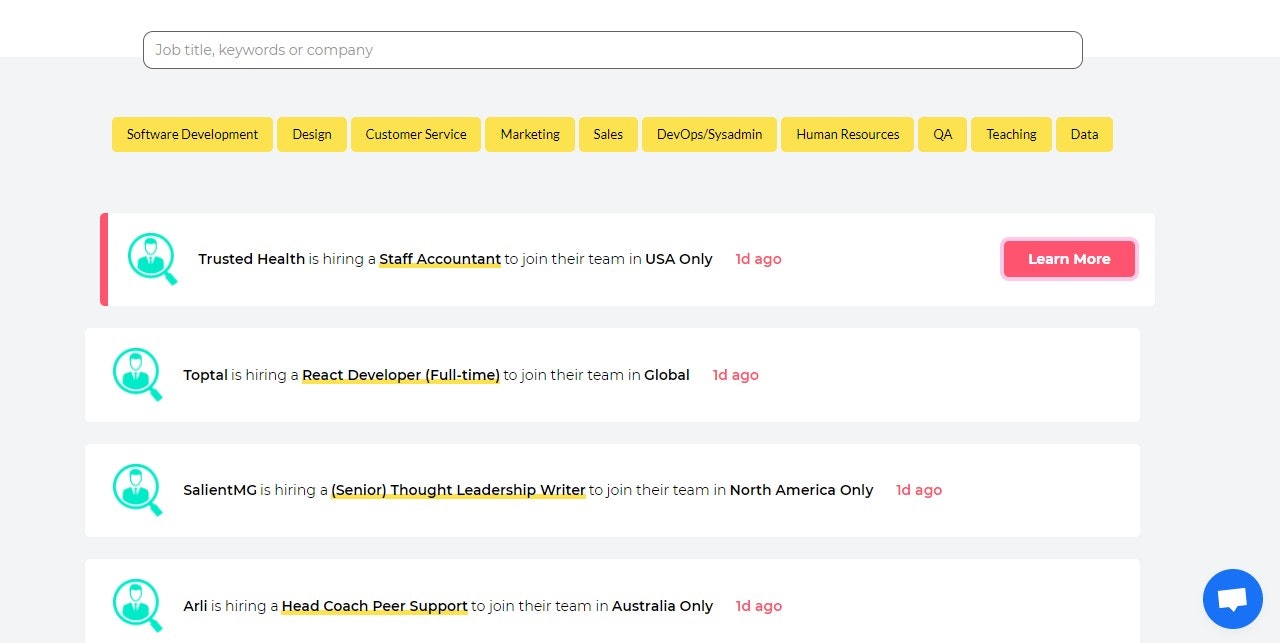The height and width of the screenshot is (643, 1280).
Task: Open the Head Coach Peer Support link
Action: point(375,606)
